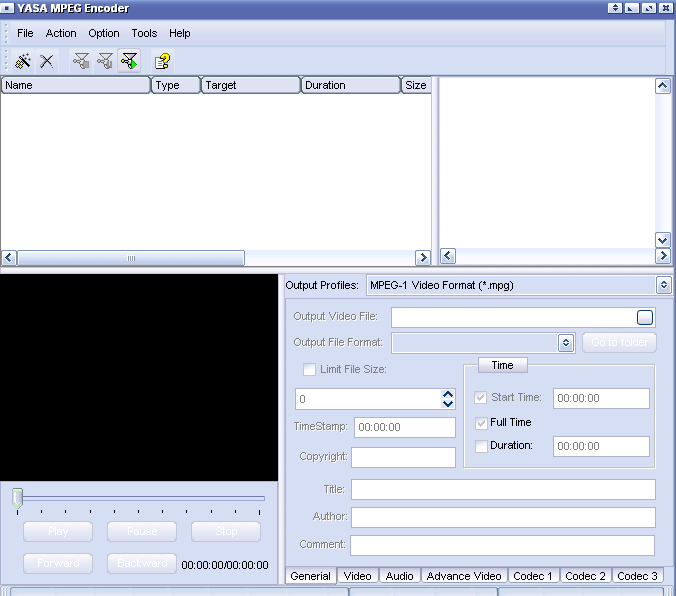Toggle the Full Time checkbox
This screenshot has width=676, height=596.
pyautogui.click(x=481, y=423)
